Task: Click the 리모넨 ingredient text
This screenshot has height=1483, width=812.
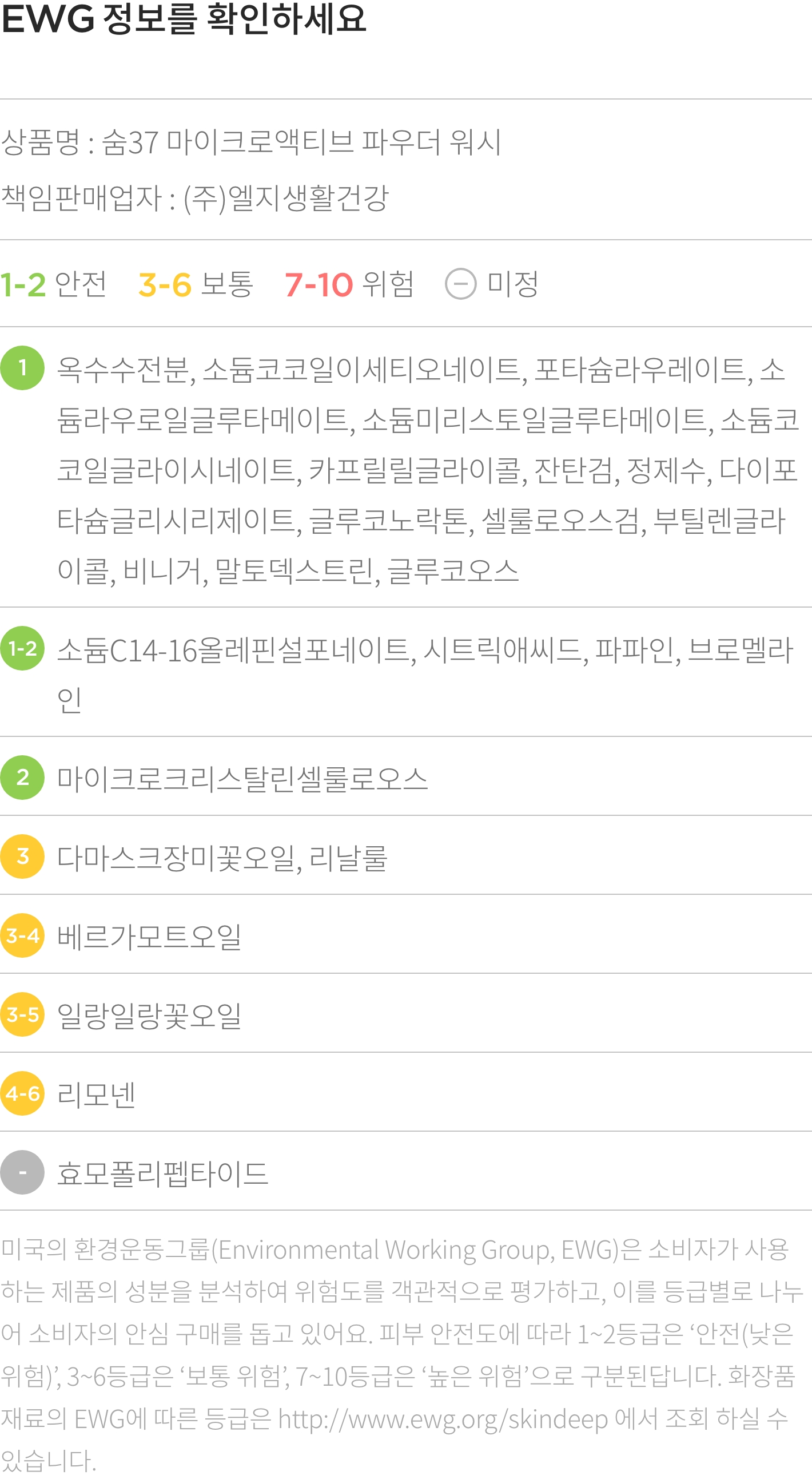Action: tap(96, 1094)
